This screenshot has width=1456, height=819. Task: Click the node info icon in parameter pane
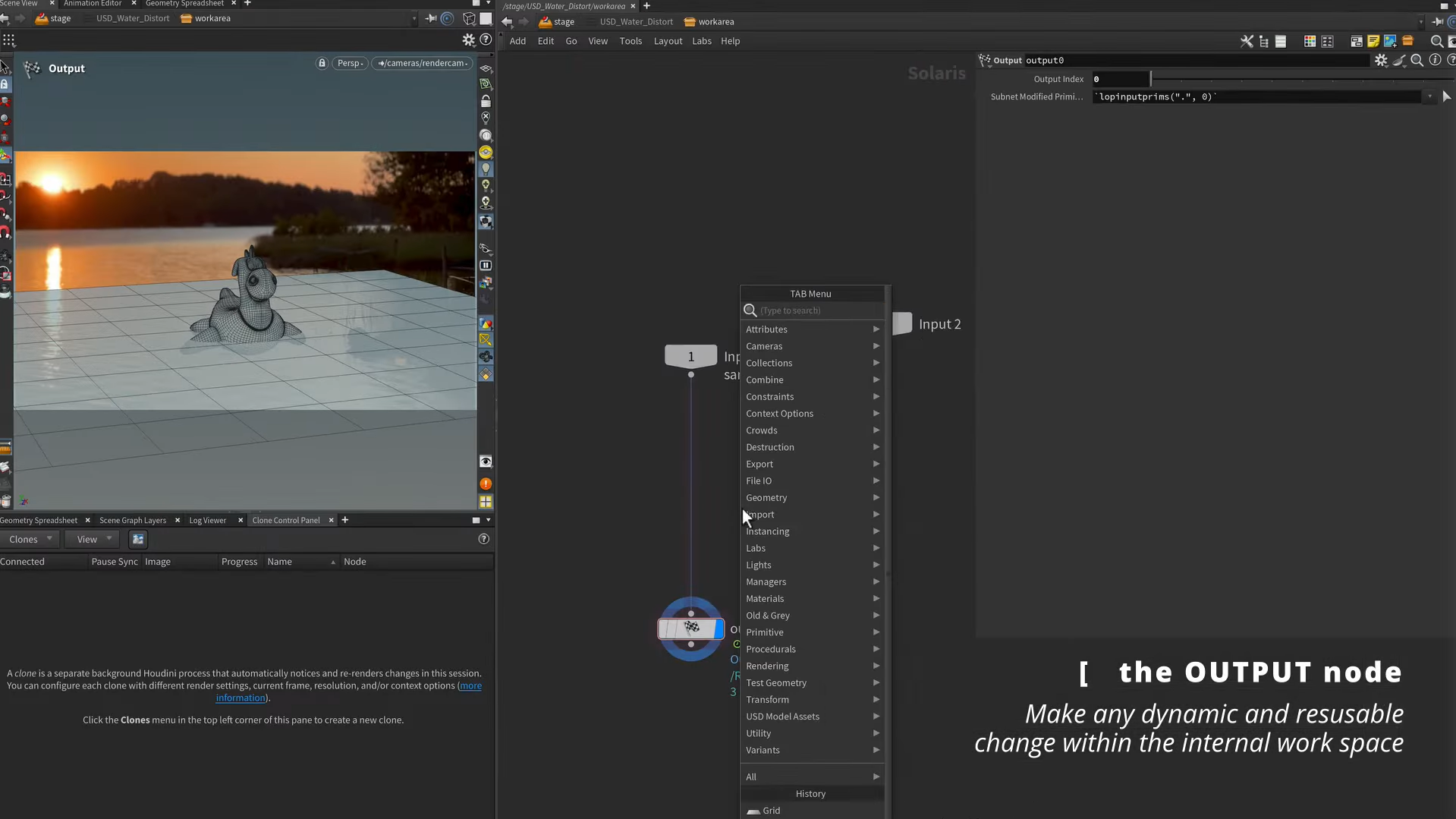(x=1435, y=60)
